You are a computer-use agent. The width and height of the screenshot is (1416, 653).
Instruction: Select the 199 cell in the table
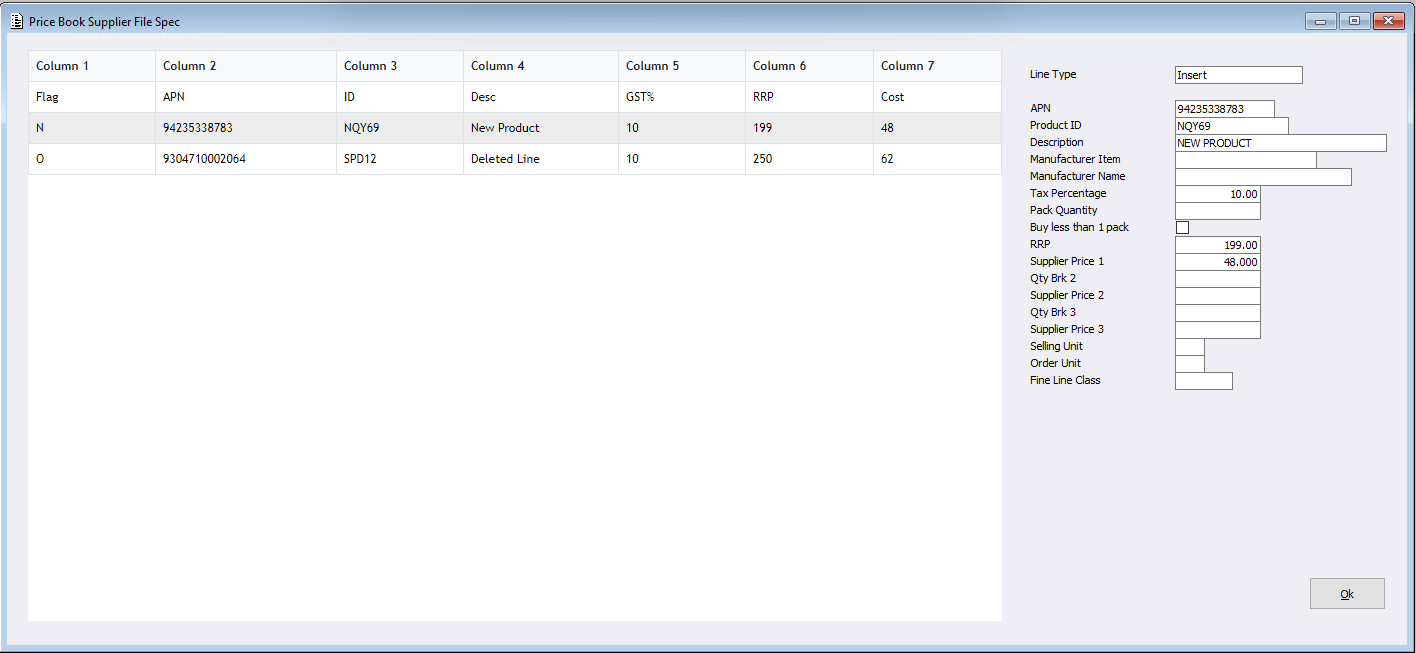(x=810, y=128)
